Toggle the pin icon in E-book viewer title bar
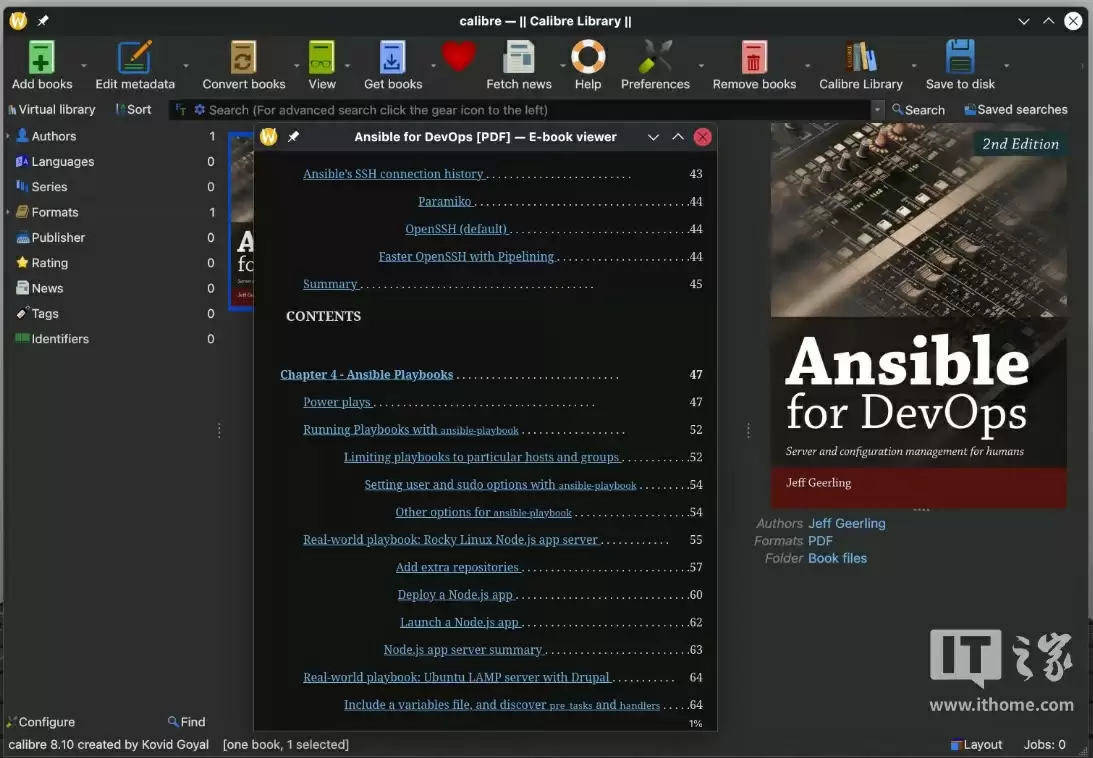1093x758 pixels. (293, 137)
